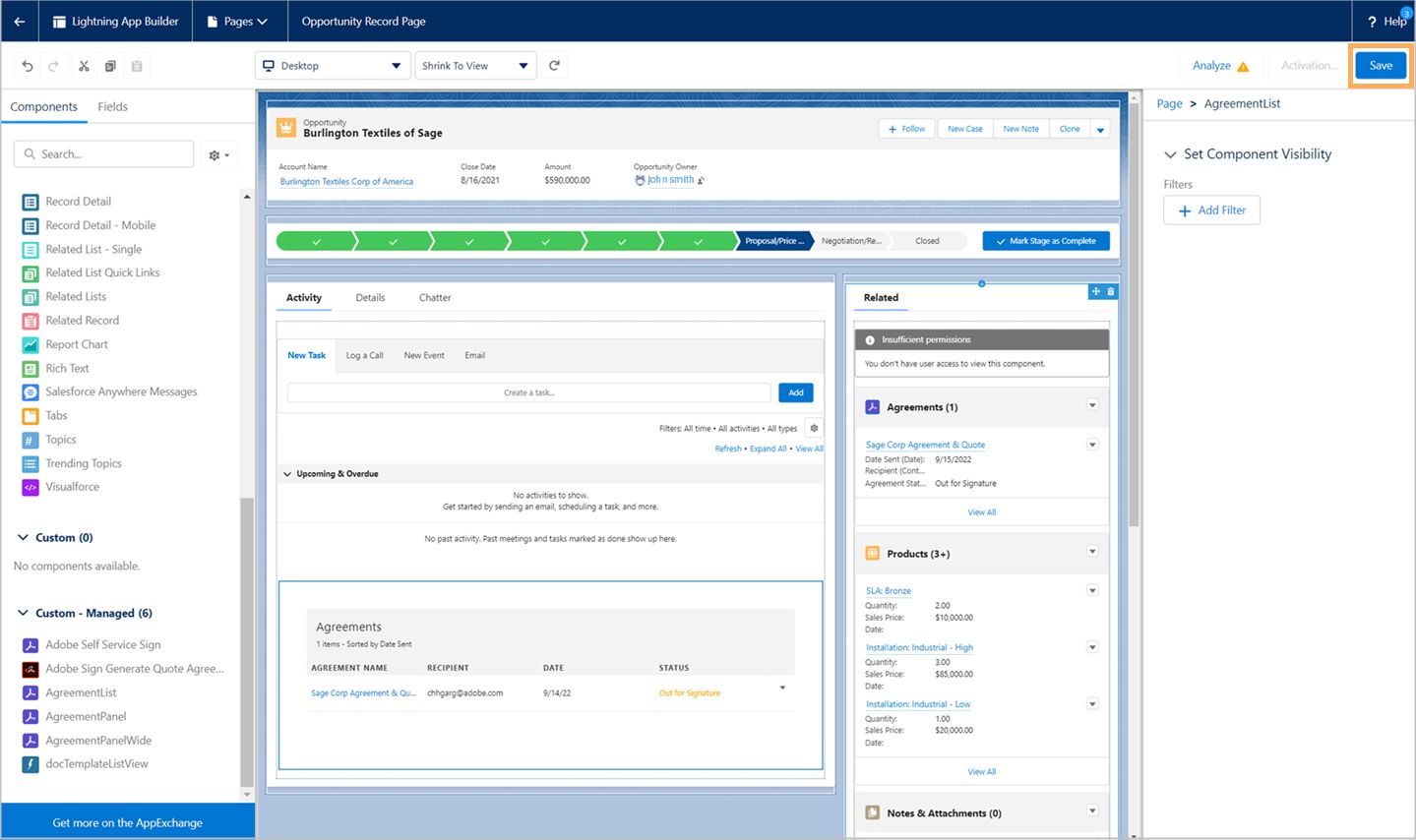Select the Related Record component icon
Image resolution: width=1416 pixels, height=840 pixels.
(x=31, y=321)
